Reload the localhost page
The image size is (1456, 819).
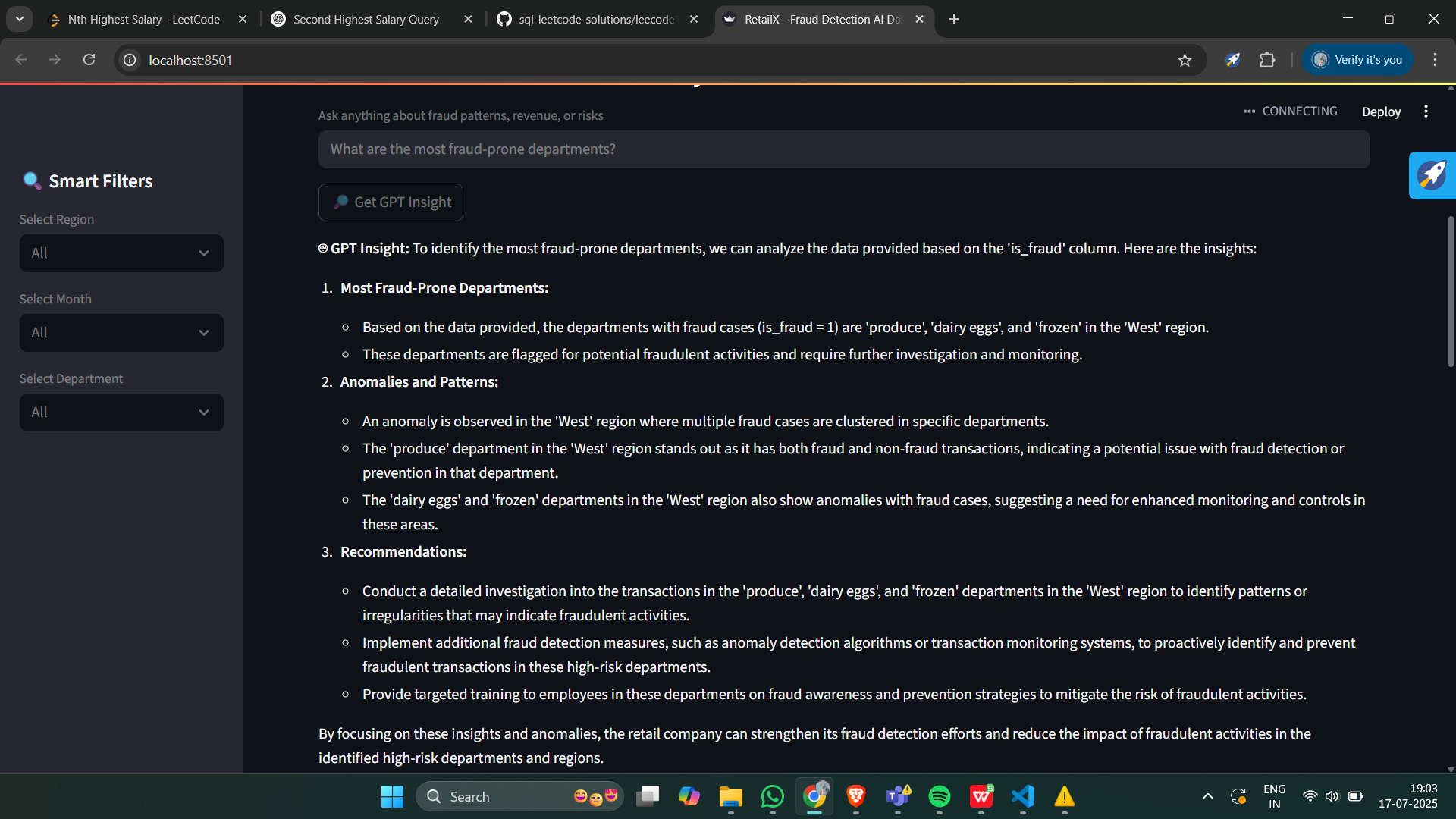[x=89, y=60]
